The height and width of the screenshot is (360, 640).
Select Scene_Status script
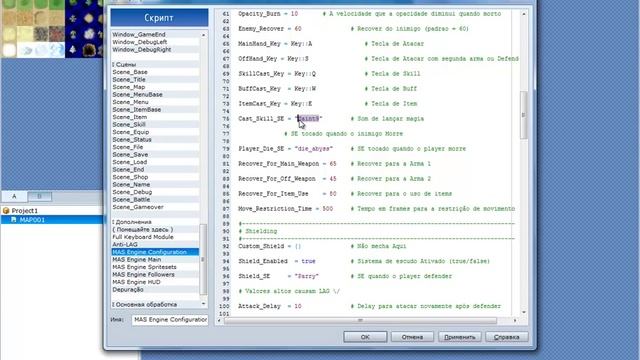tap(156, 140)
